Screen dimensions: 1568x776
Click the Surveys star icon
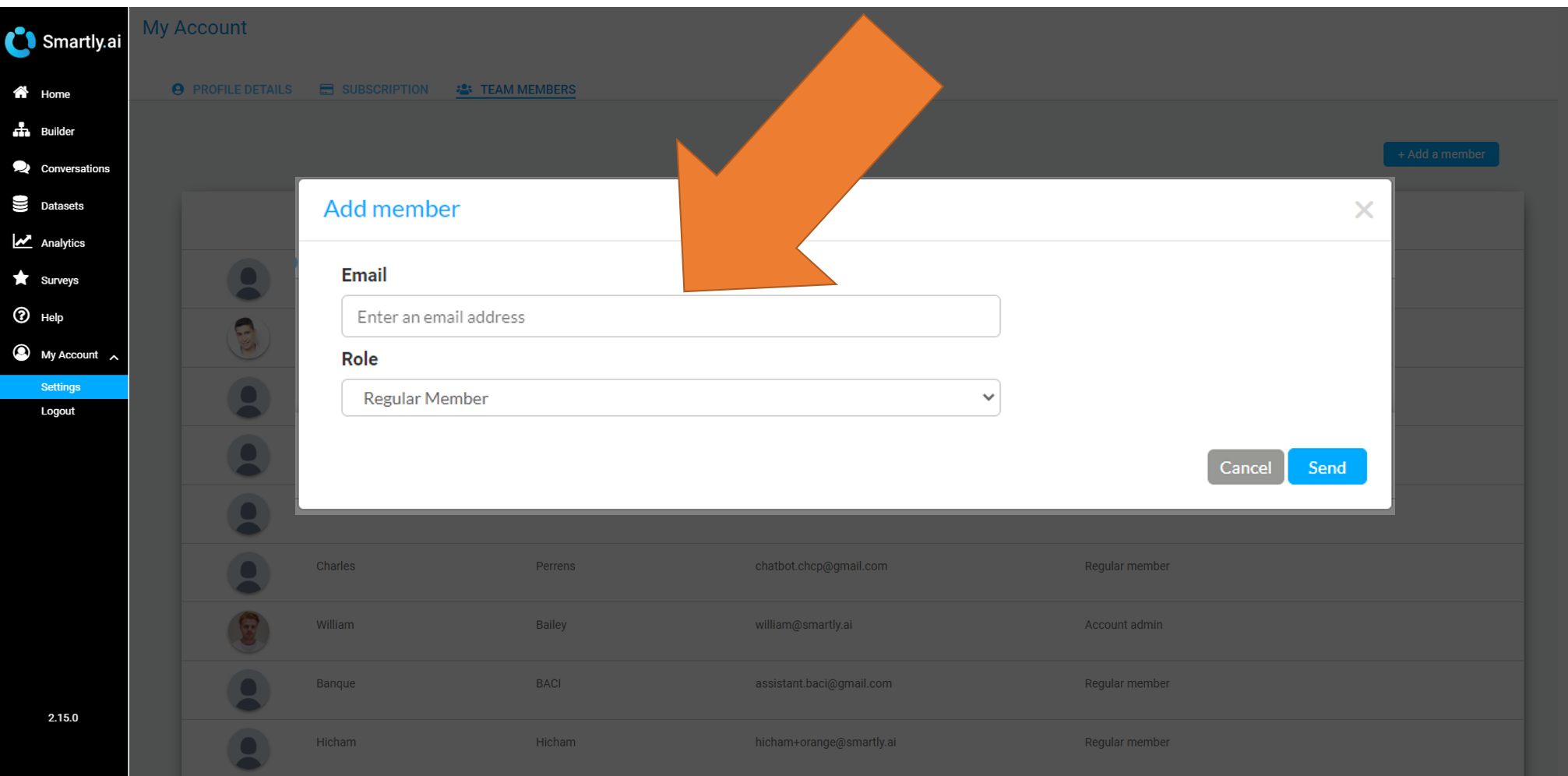pos(21,278)
